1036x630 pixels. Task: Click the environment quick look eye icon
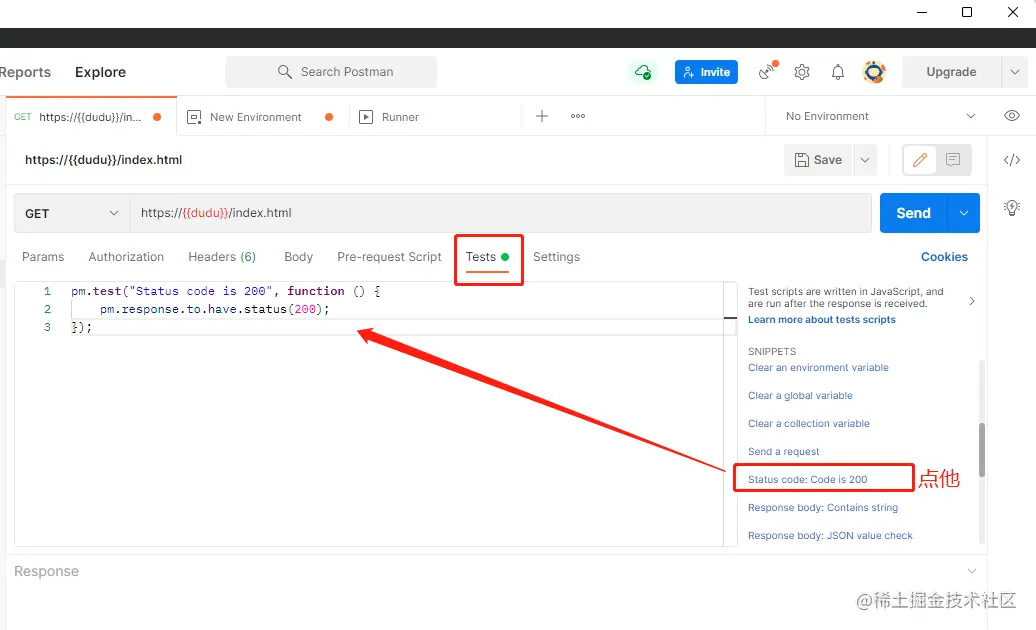pos(1012,116)
